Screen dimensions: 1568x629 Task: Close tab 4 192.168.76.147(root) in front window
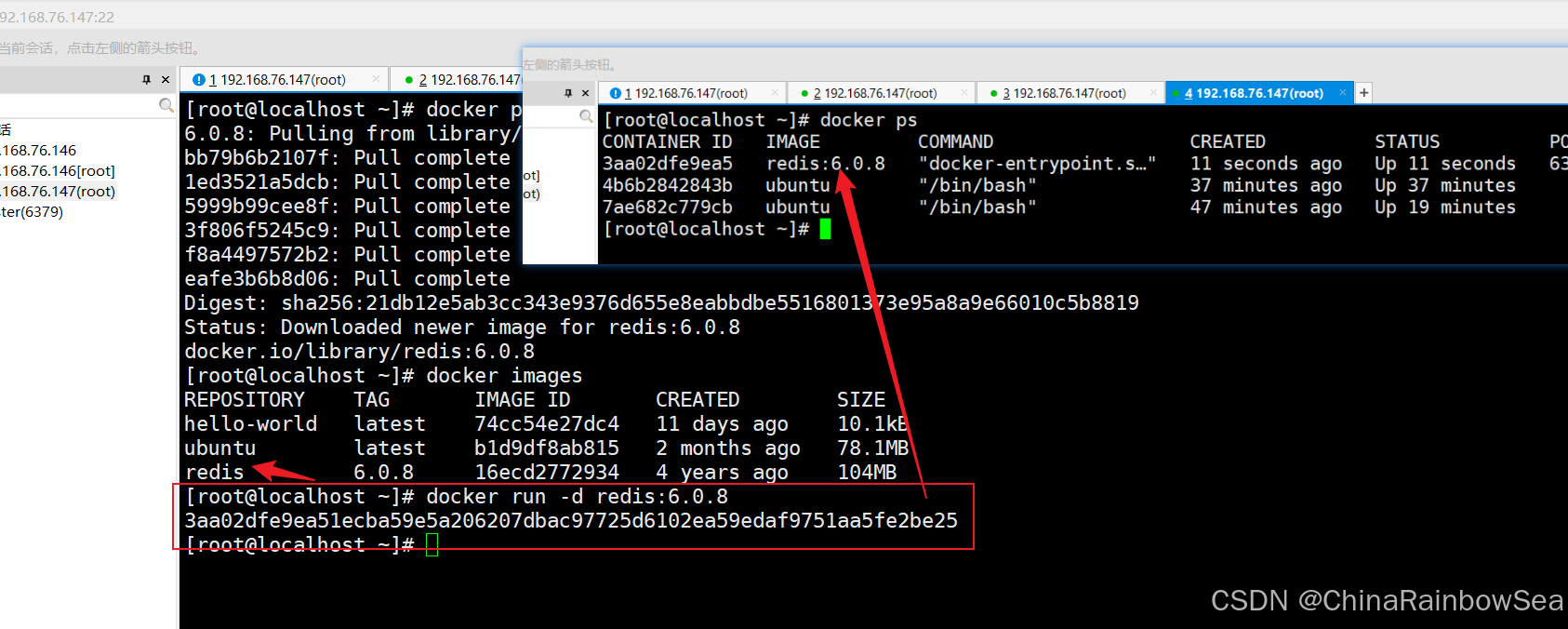pos(1342,93)
